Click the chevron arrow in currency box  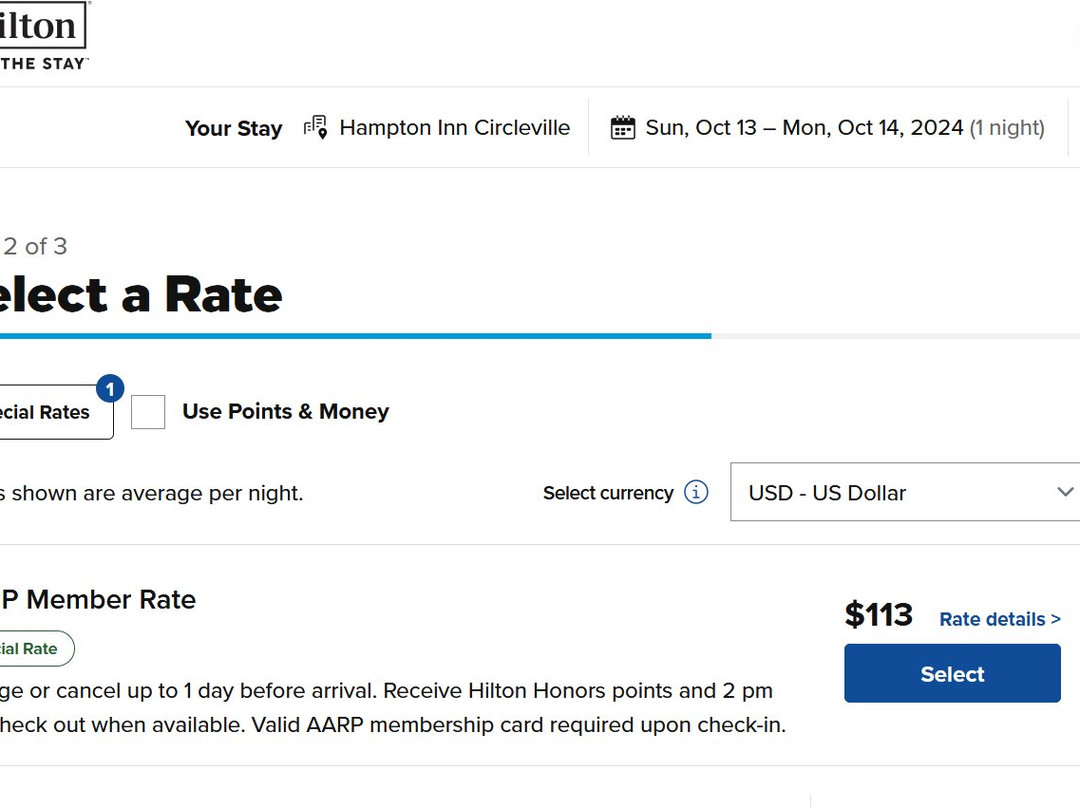pos(1065,492)
